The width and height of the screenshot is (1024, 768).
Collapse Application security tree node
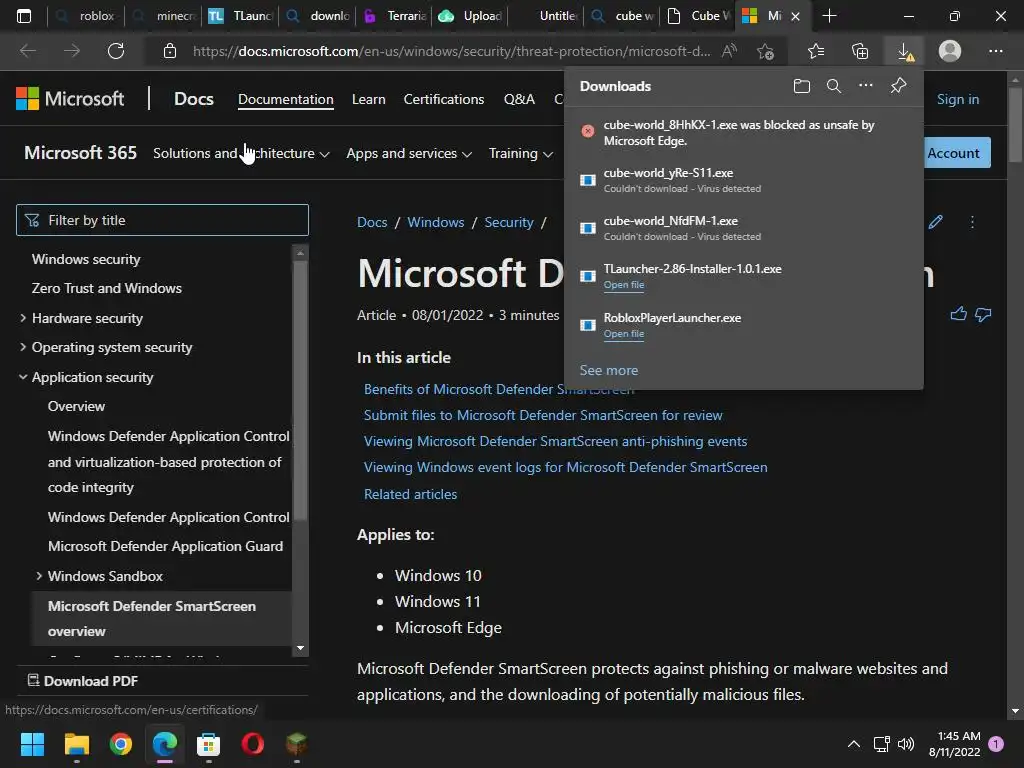pos(23,377)
